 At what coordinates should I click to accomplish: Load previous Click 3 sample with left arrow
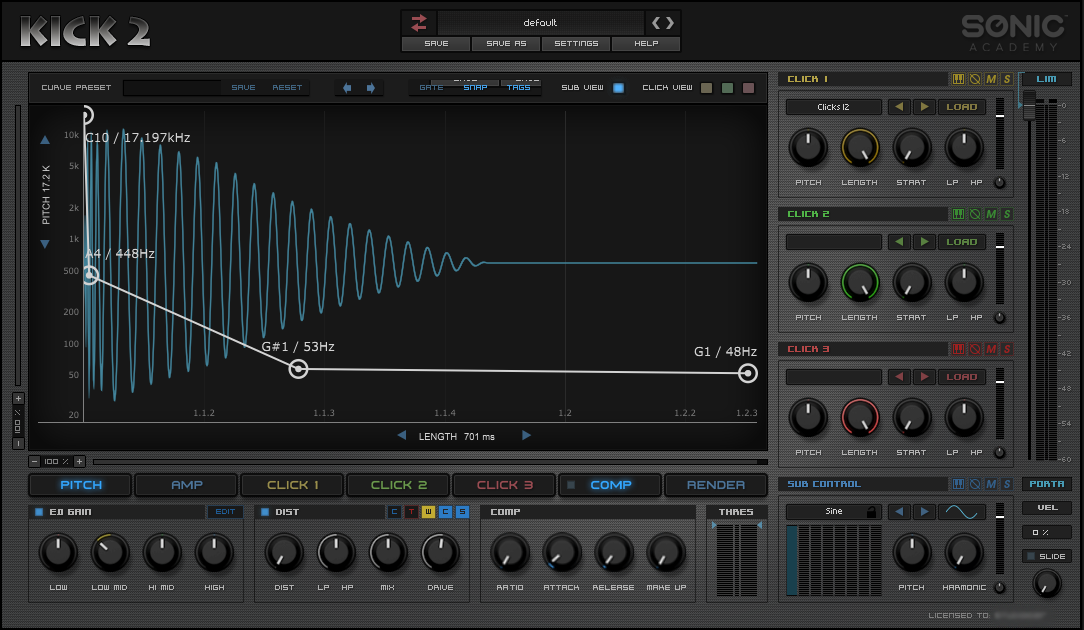click(899, 376)
